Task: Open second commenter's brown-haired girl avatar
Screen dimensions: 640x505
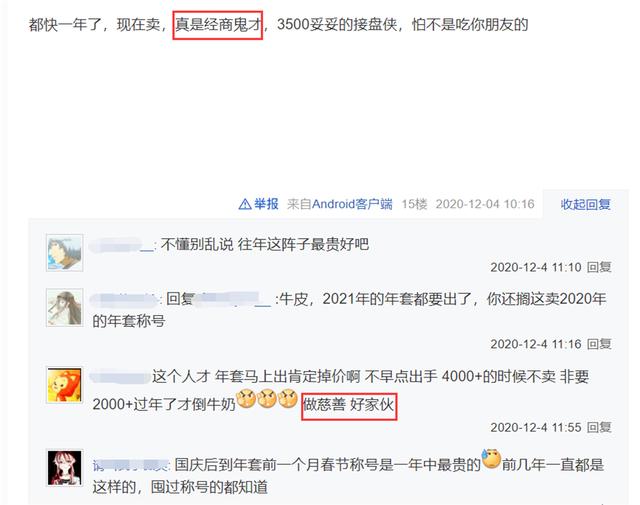Action: (64, 307)
